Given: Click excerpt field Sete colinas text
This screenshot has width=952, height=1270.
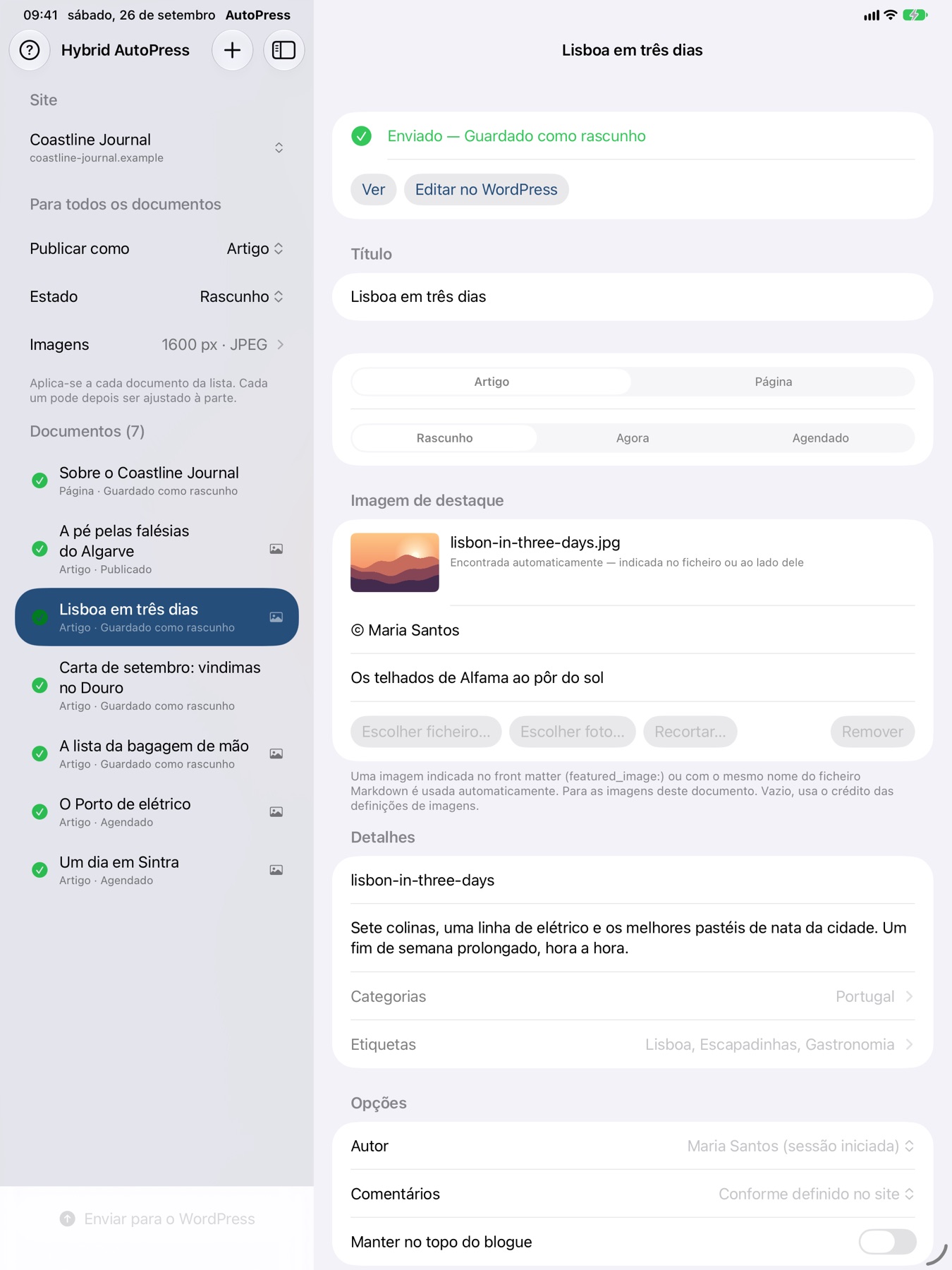Looking at the screenshot, I should click(x=633, y=938).
